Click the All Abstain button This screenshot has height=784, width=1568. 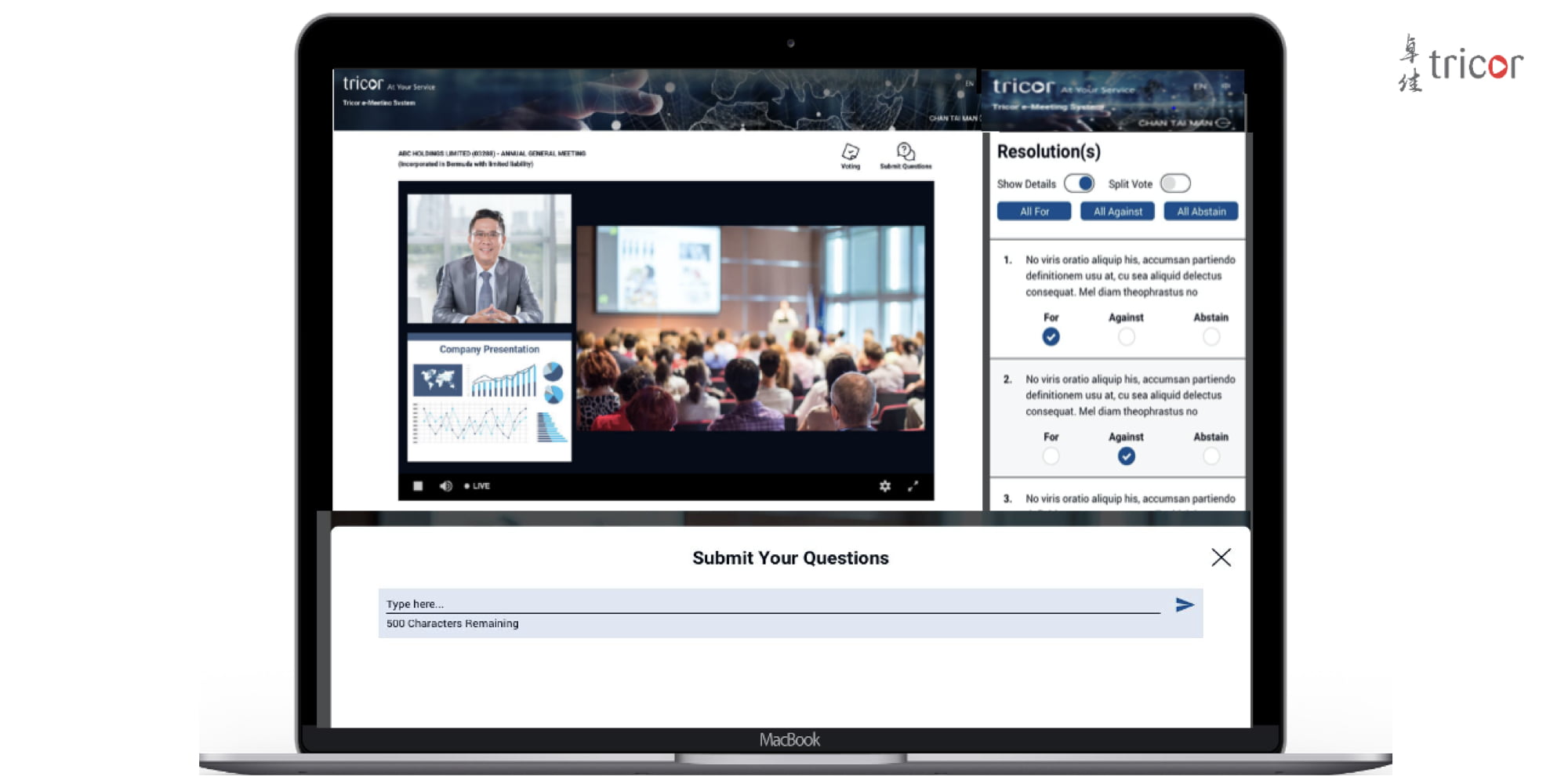[1201, 212]
